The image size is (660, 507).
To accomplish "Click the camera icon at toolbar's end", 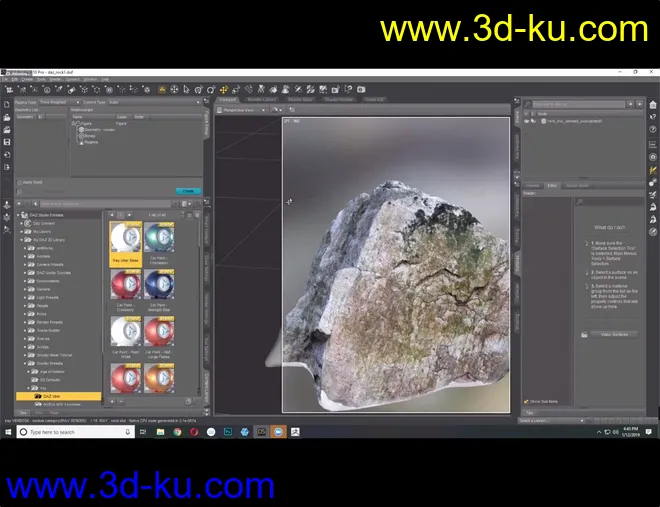I will point(361,89).
